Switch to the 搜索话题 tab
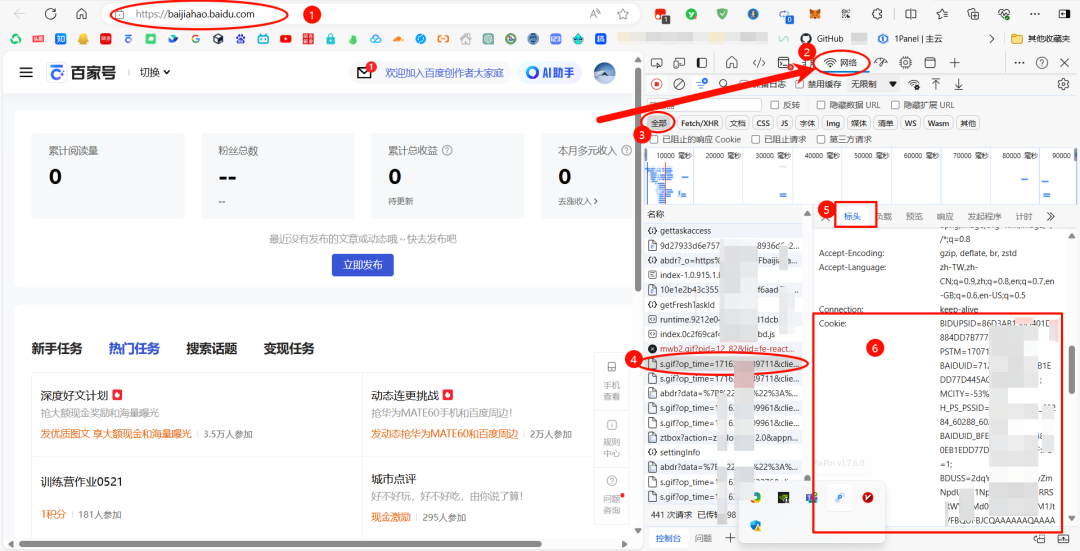Image resolution: width=1080 pixels, height=551 pixels. click(x=211, y=349)
